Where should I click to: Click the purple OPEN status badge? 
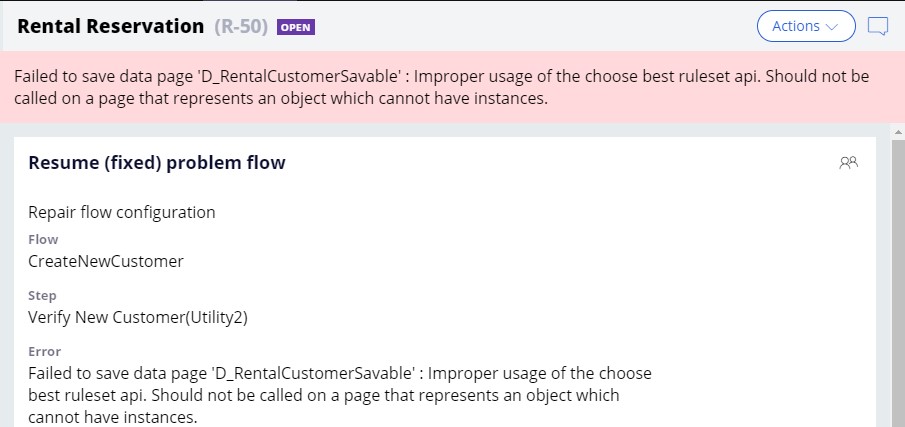(x=296, y=27)
